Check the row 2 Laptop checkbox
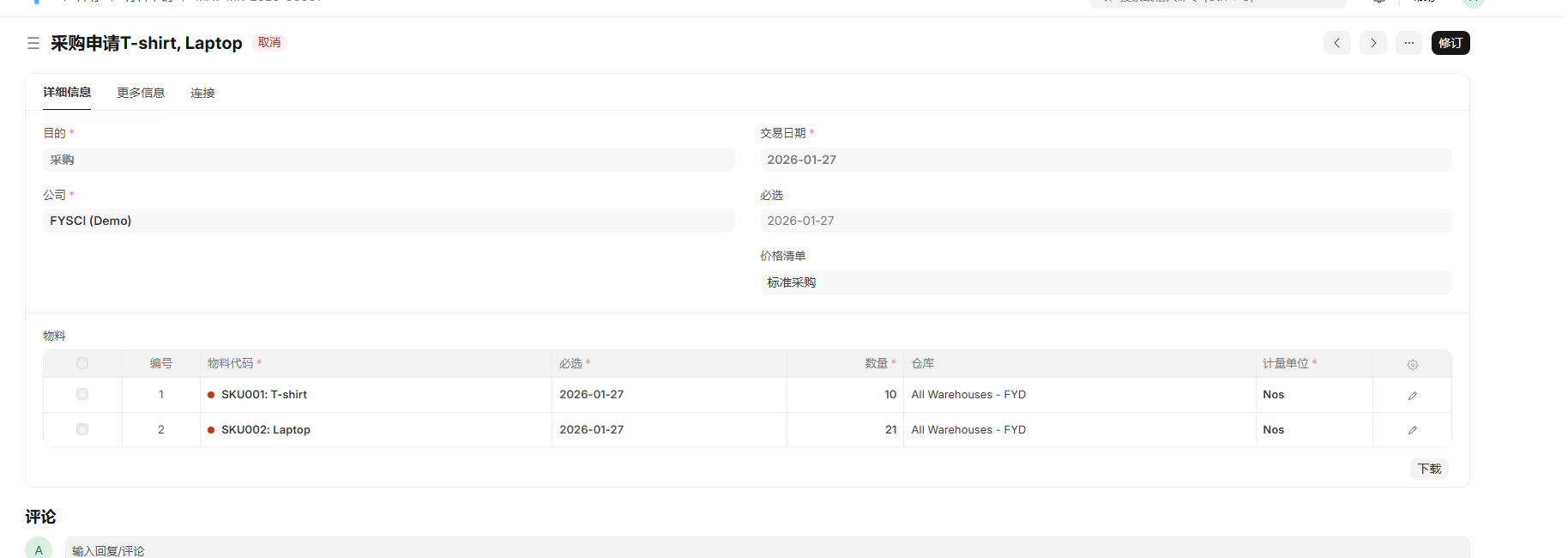The width and height of the screenshot is (1568, 558). point(82,429)
